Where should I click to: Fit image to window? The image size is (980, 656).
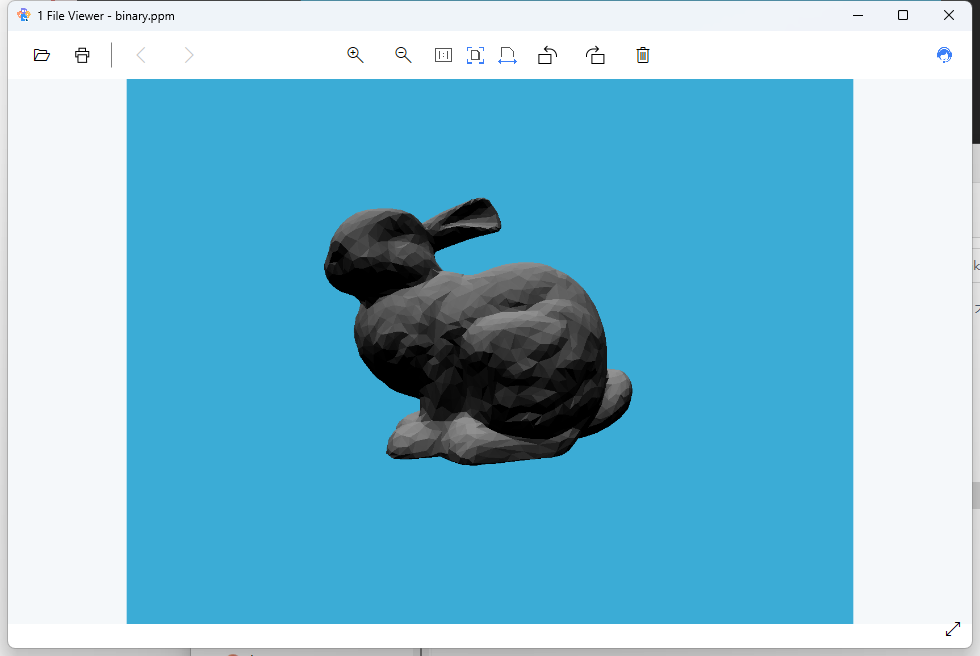click(476, 55)
